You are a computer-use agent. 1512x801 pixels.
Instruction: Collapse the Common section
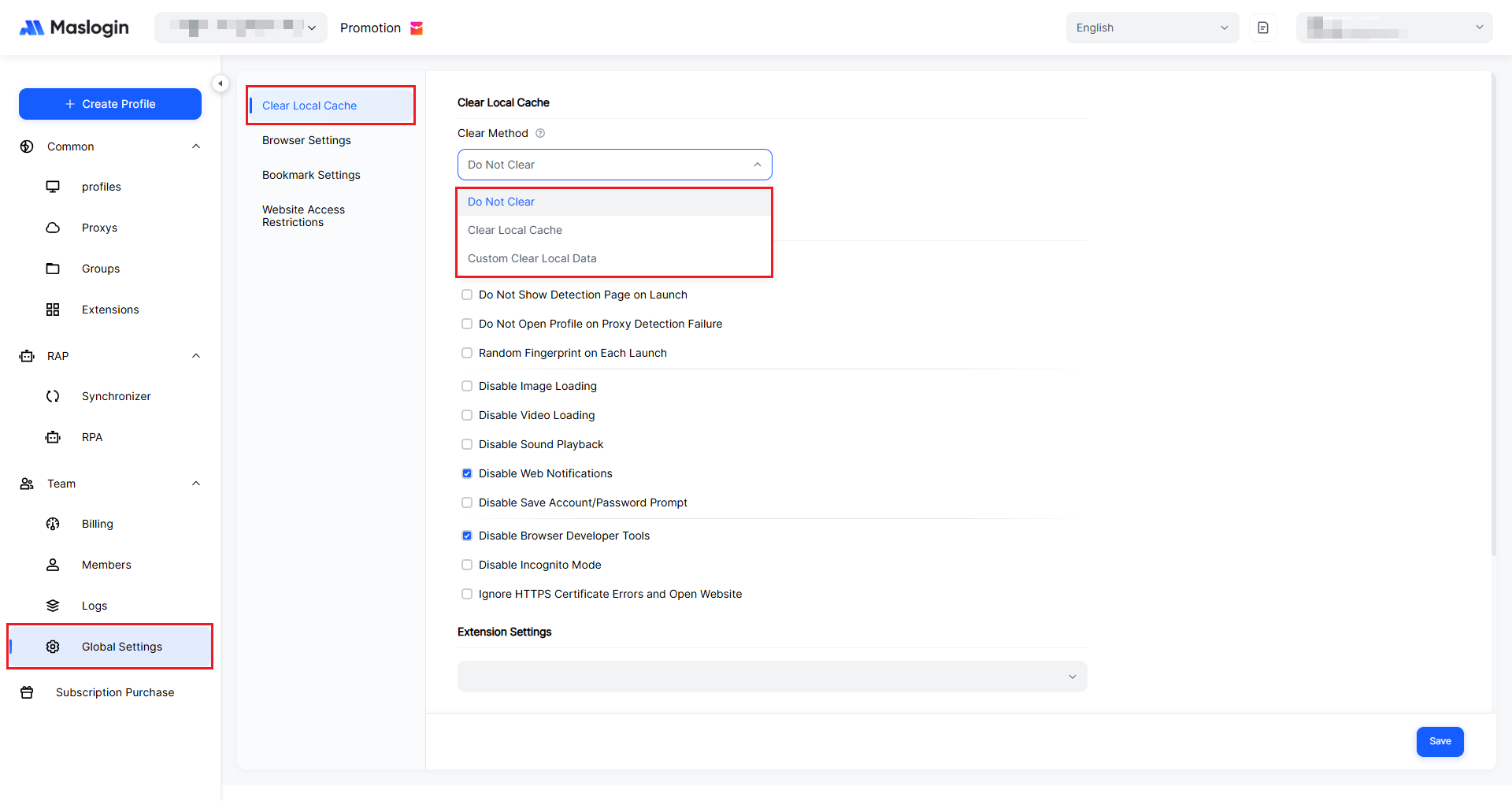(x=196, y=146)
